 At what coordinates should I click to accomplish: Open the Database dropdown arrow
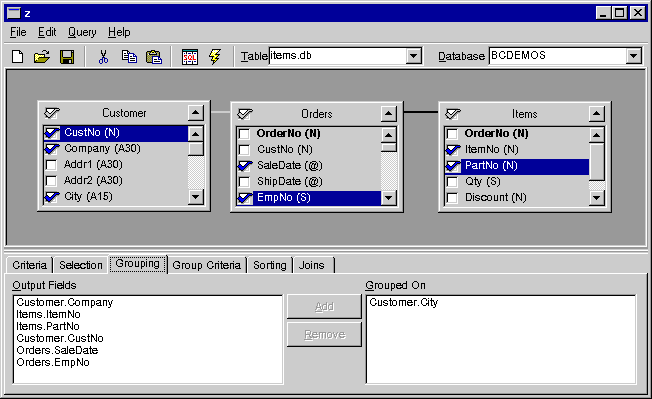(633, 56)
